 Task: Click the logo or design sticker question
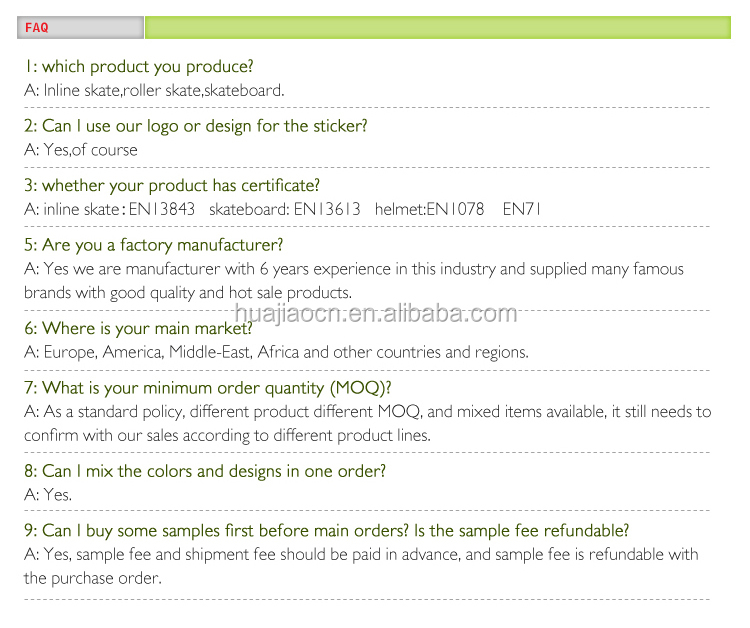coord(196,126)
